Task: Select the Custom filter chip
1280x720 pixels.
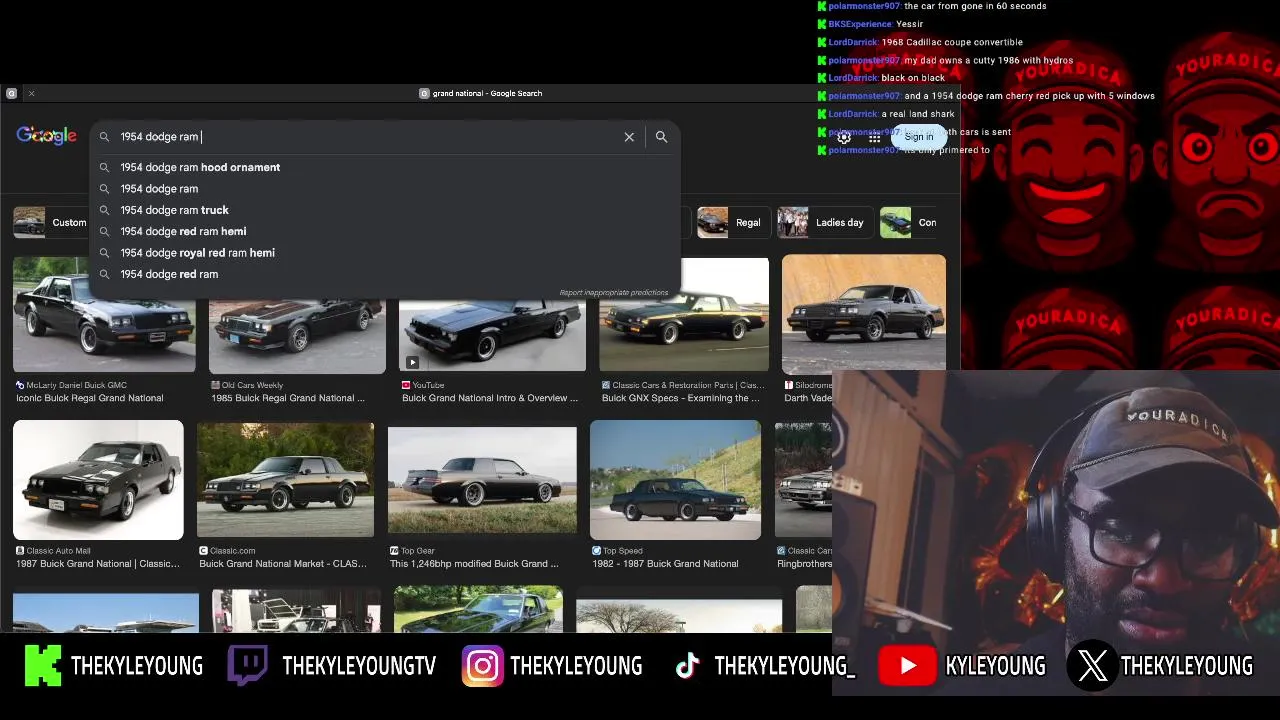Action: tap(51, 222)
